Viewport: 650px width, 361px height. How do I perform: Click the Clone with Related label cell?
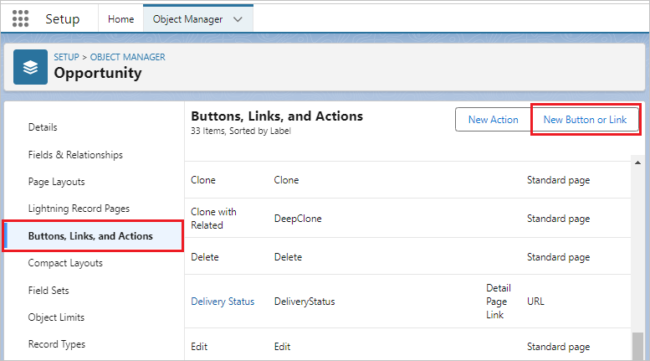tap(213, 218)
